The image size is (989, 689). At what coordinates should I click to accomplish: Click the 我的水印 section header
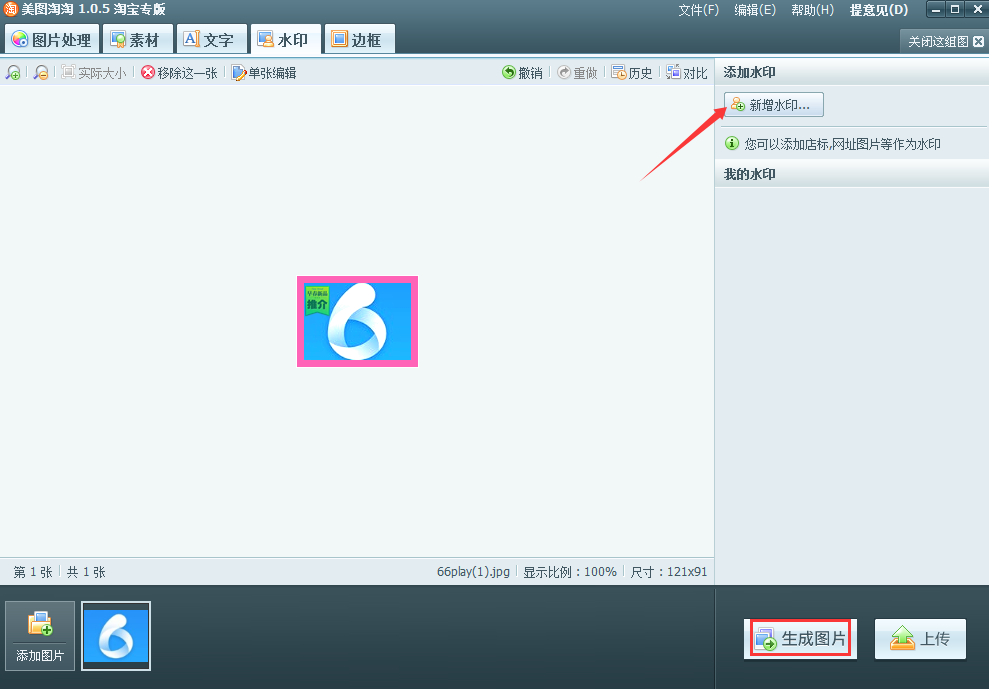tap(851, 174)
